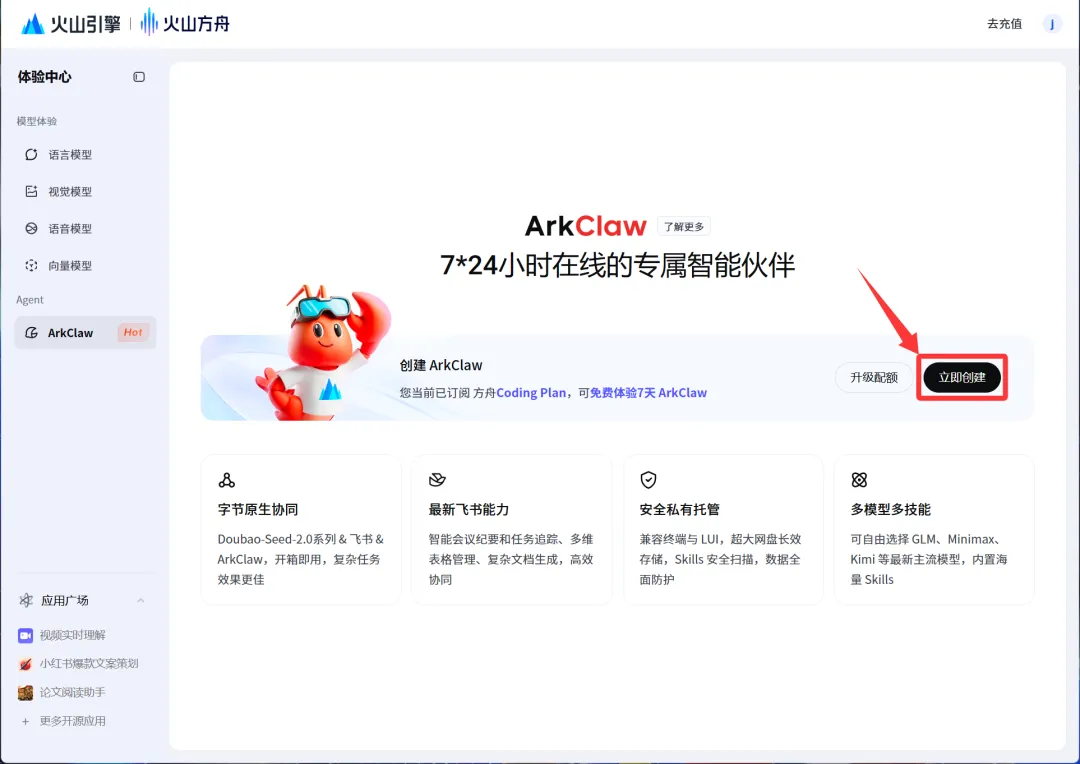Click the 7*24小时在线的专属智能伙伴 headline
This screenshot has height=764, width=1080.
[x=617, y=265]
